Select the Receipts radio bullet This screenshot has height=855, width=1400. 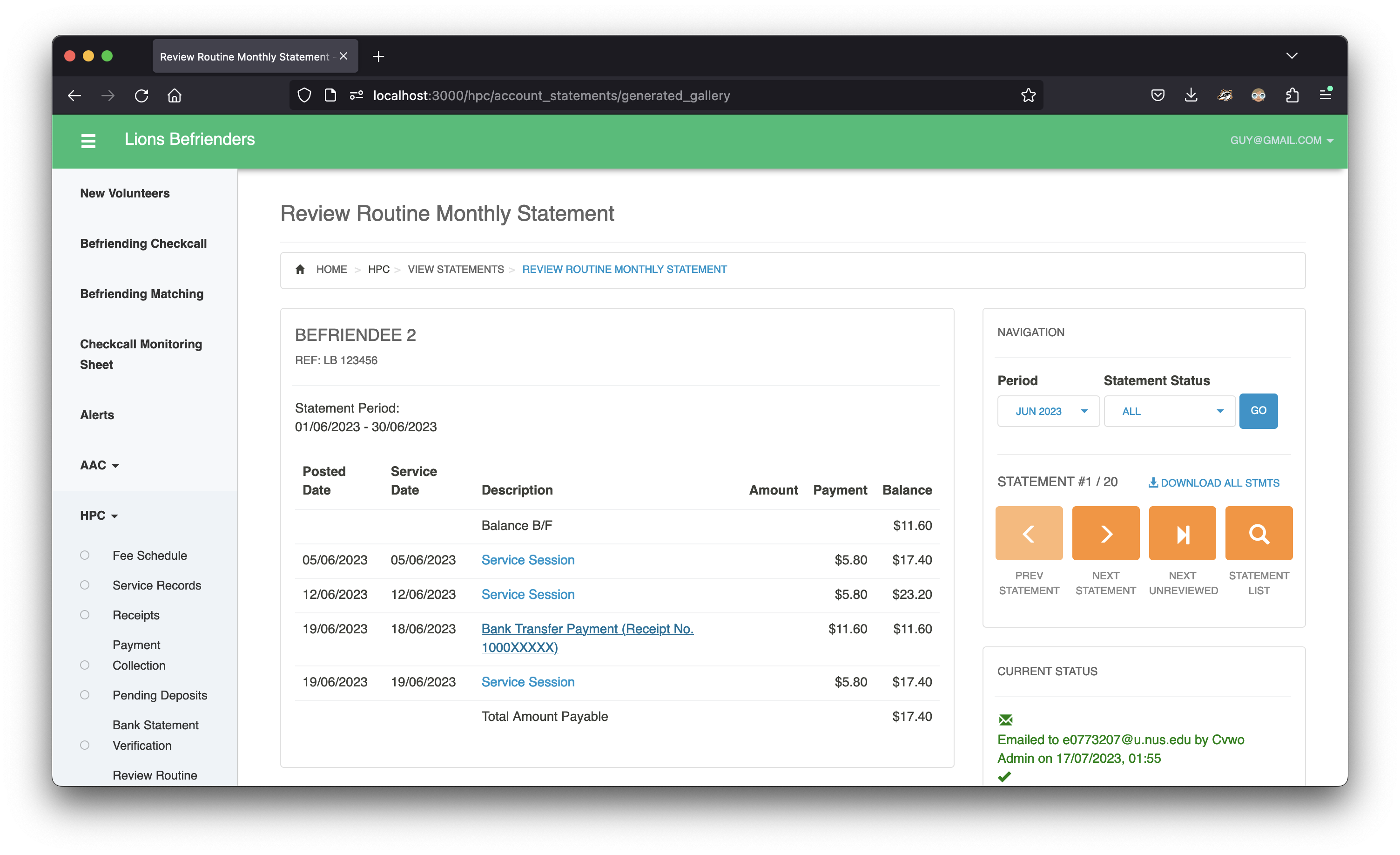click(x=85, y=615)
